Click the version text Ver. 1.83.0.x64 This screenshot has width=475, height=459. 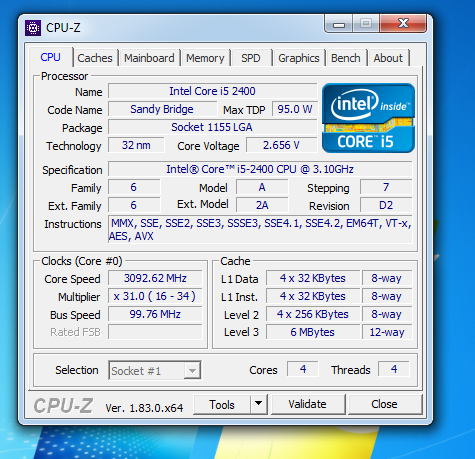click(x=144, y=408)
